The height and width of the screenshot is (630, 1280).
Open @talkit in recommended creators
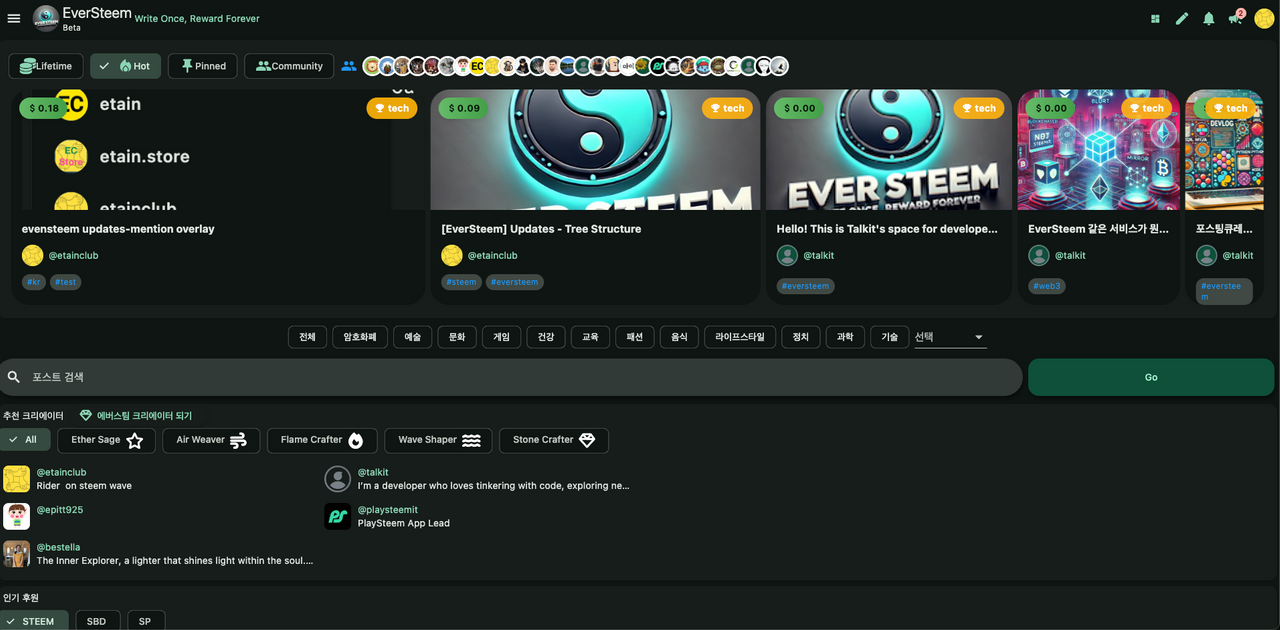tap(373, 472)
